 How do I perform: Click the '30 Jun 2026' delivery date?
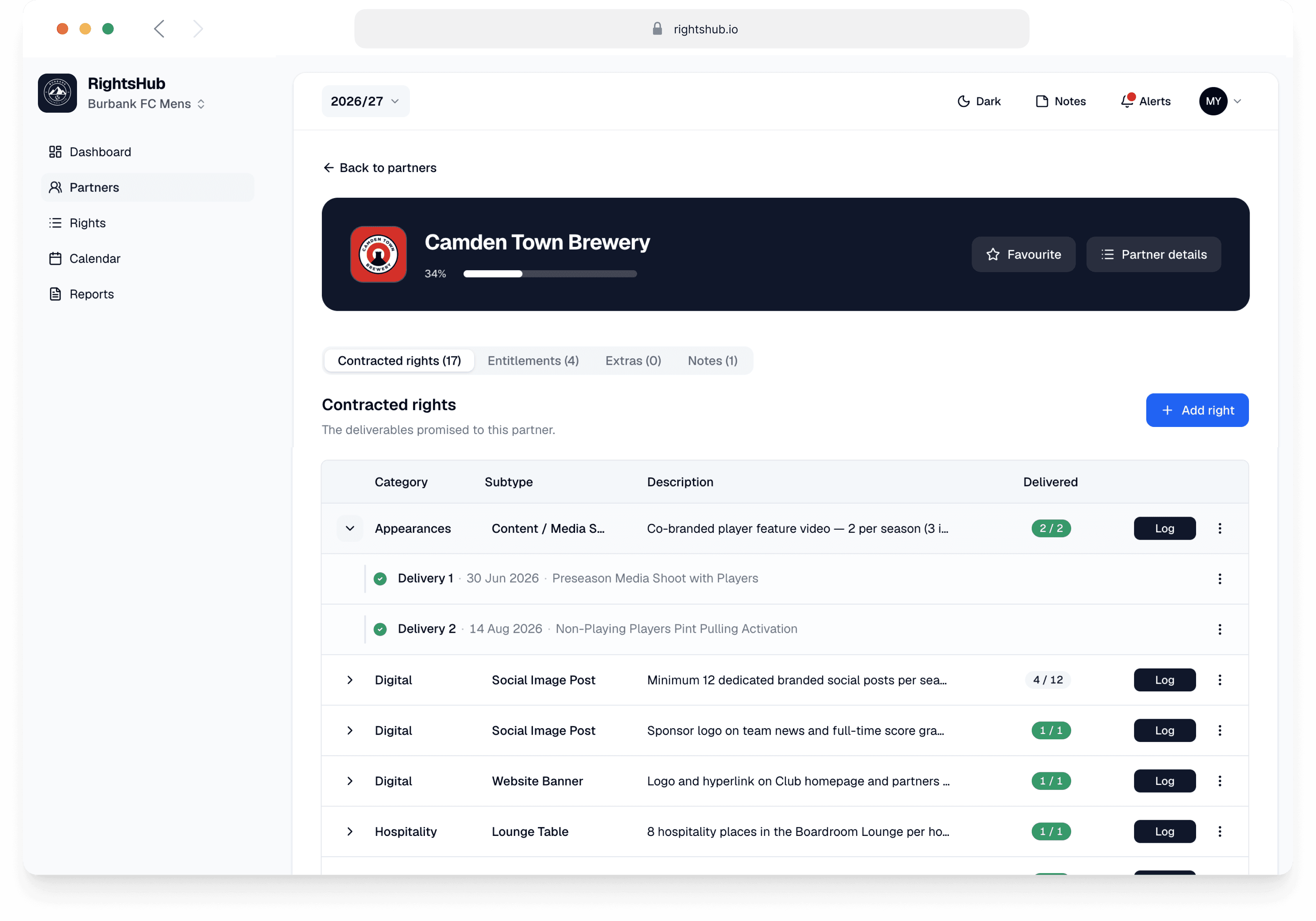click(503, 578)
